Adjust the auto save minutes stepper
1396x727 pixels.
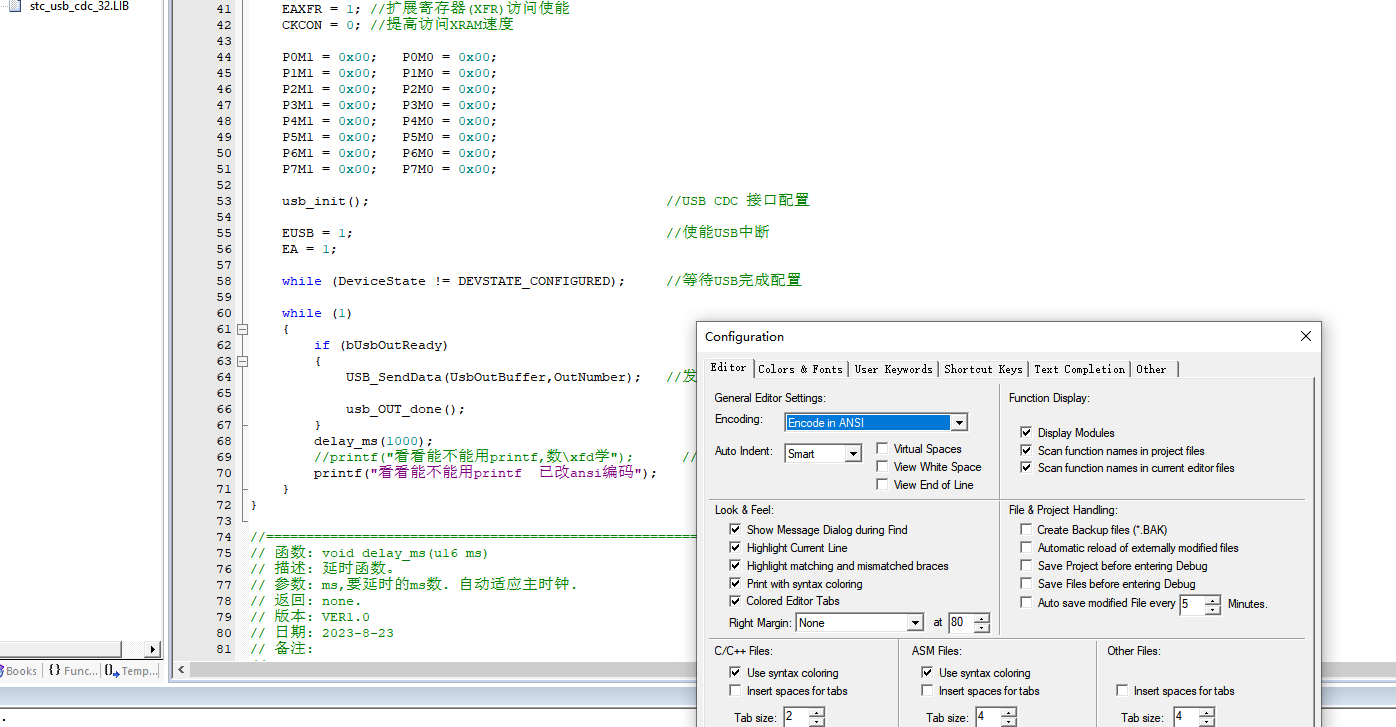(x=1213, y=604)
